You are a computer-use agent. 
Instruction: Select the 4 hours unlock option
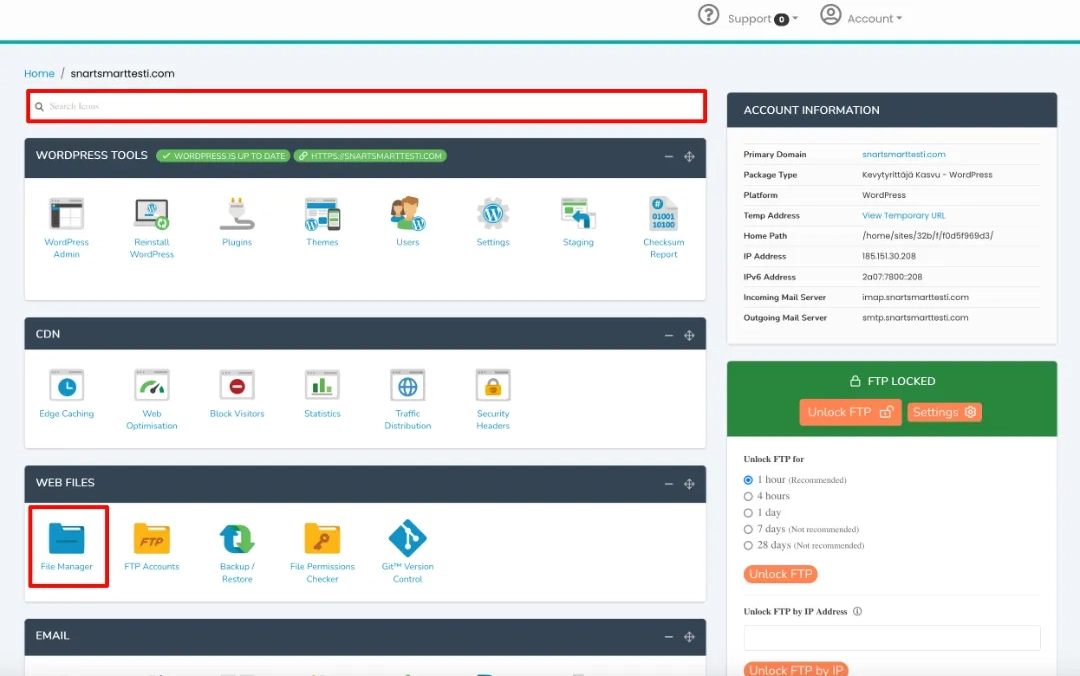pos(748,496)
